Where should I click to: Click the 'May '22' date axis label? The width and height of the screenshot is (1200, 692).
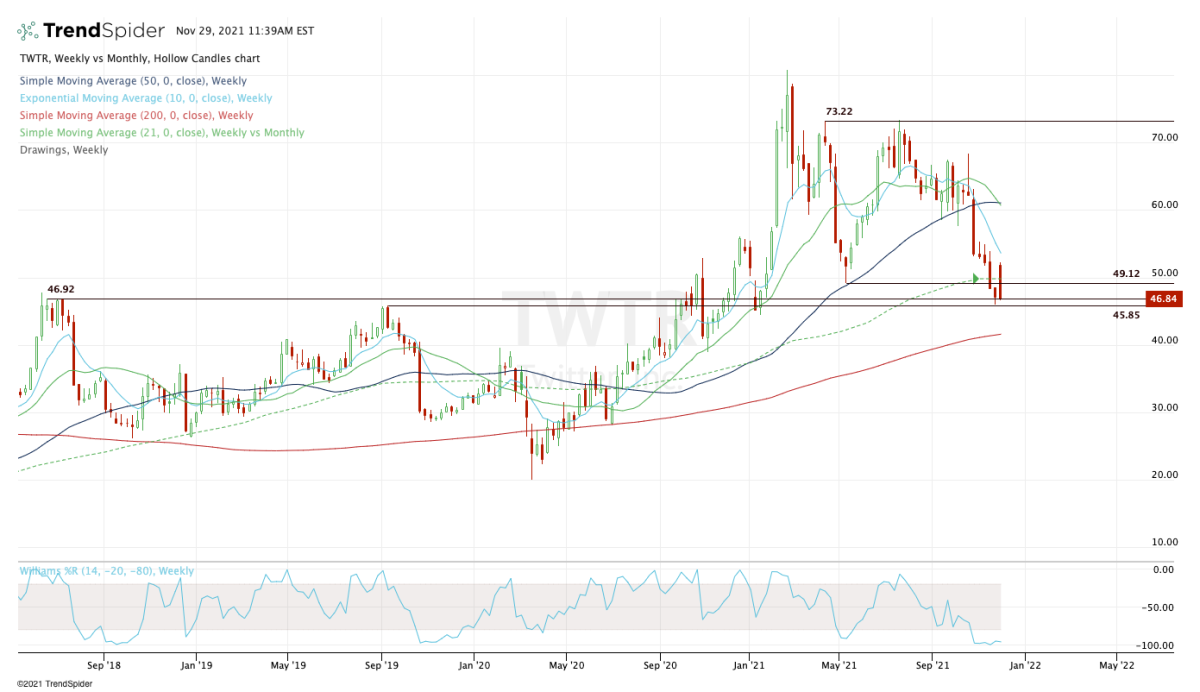tap(1116, 664)
